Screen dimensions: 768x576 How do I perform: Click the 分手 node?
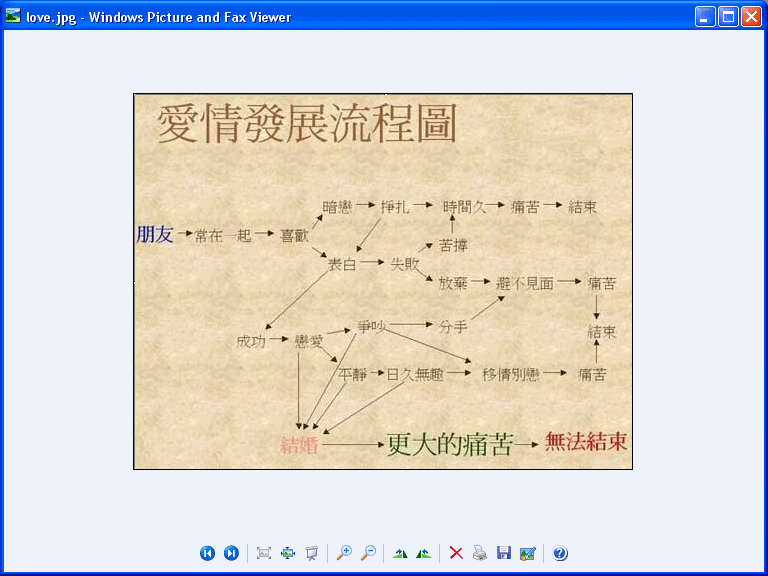[x=453, y=327]
